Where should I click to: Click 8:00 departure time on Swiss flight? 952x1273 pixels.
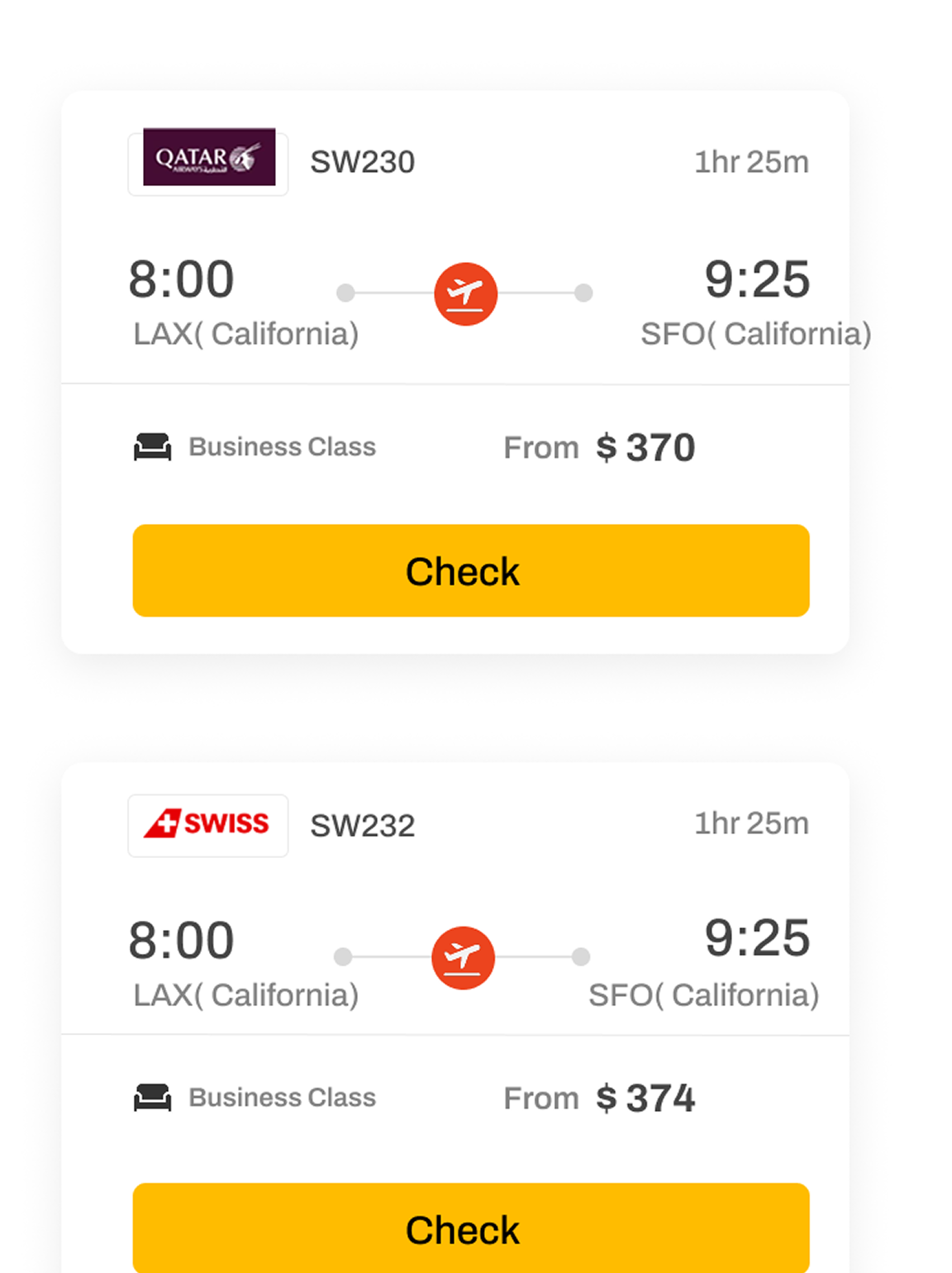[x=181, y=941]
